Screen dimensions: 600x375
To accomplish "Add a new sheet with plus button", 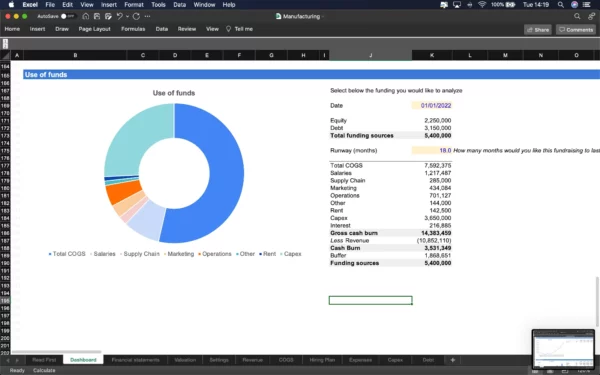I will point(453,360).
